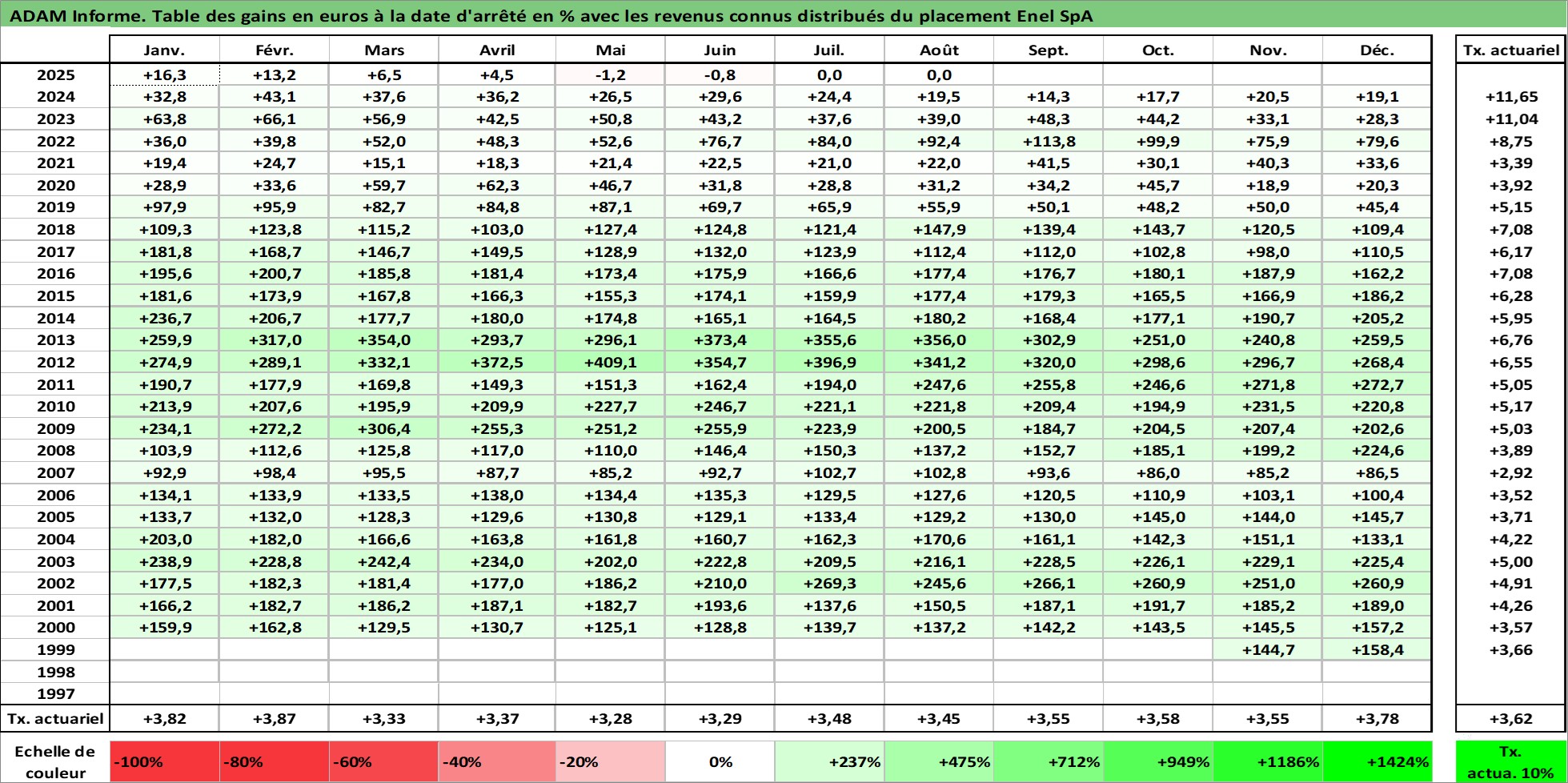The height and width of the screenshot is (783, 1568).
Task: Click the +712% green scale cell
Action: click(1048, 762)
